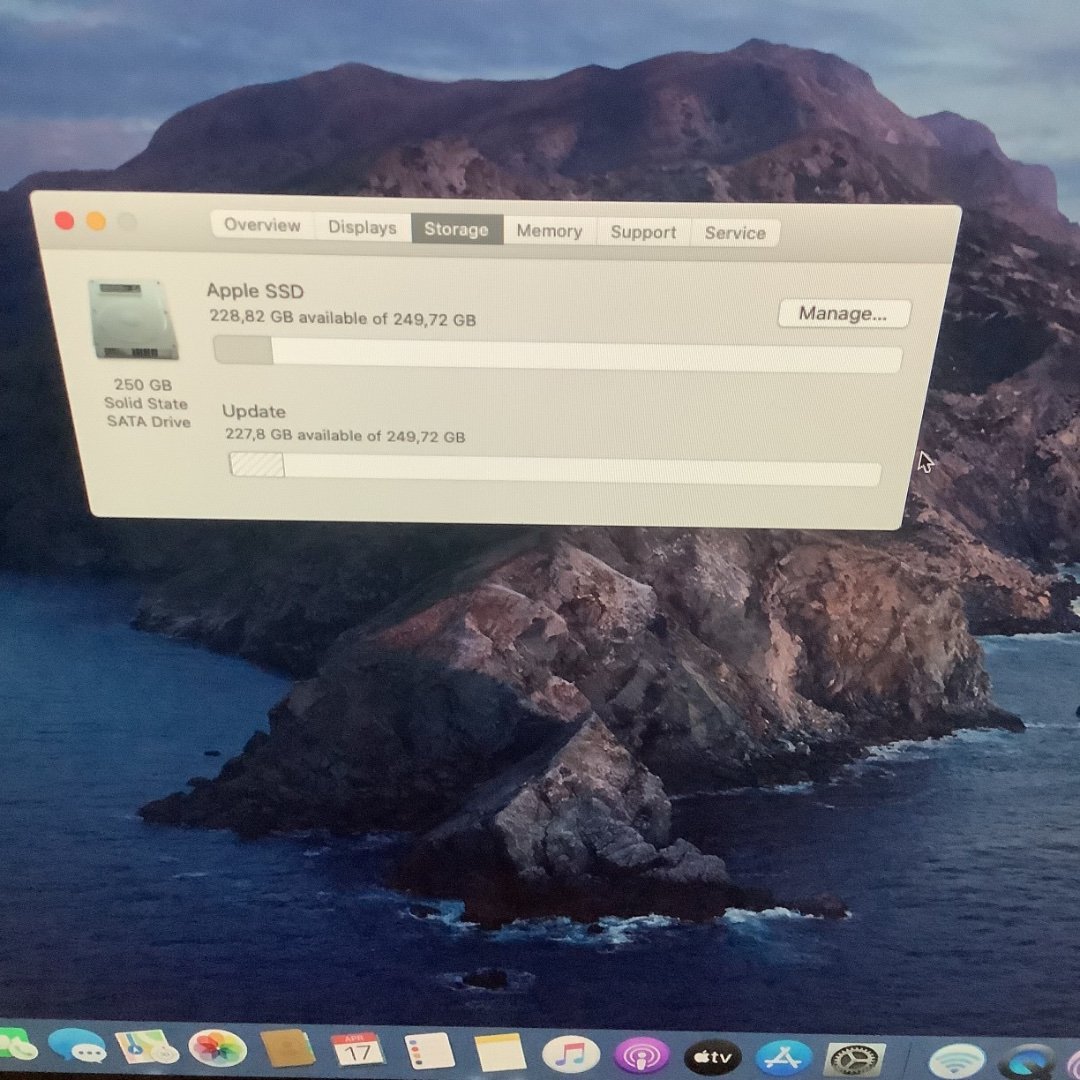Image resolution: width=1080 pixels, height=1080 pixels.
Task: Select the Storage tab
Action: pos(457,229)
